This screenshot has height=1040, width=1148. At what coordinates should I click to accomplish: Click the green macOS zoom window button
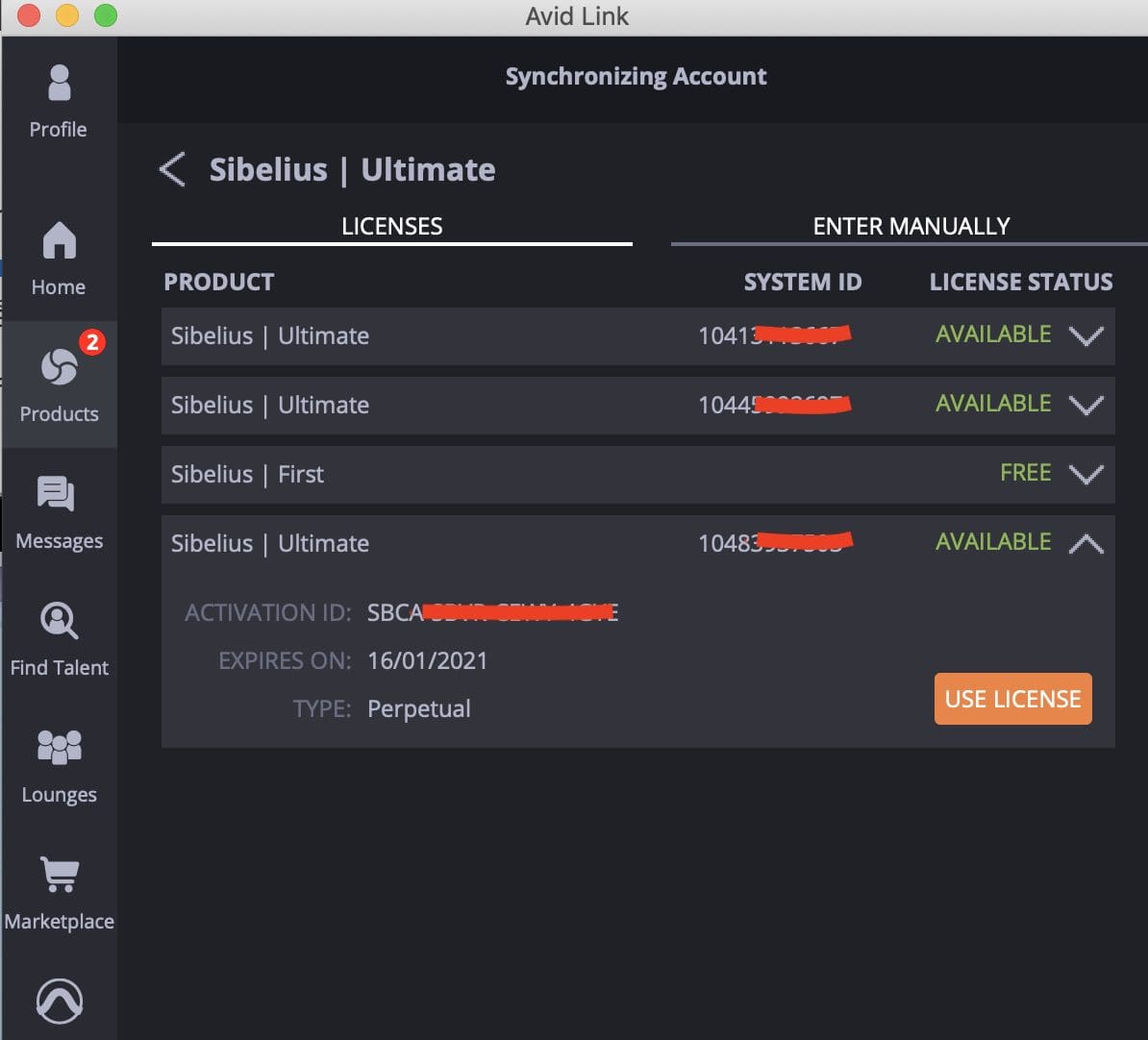click(106, 15)
